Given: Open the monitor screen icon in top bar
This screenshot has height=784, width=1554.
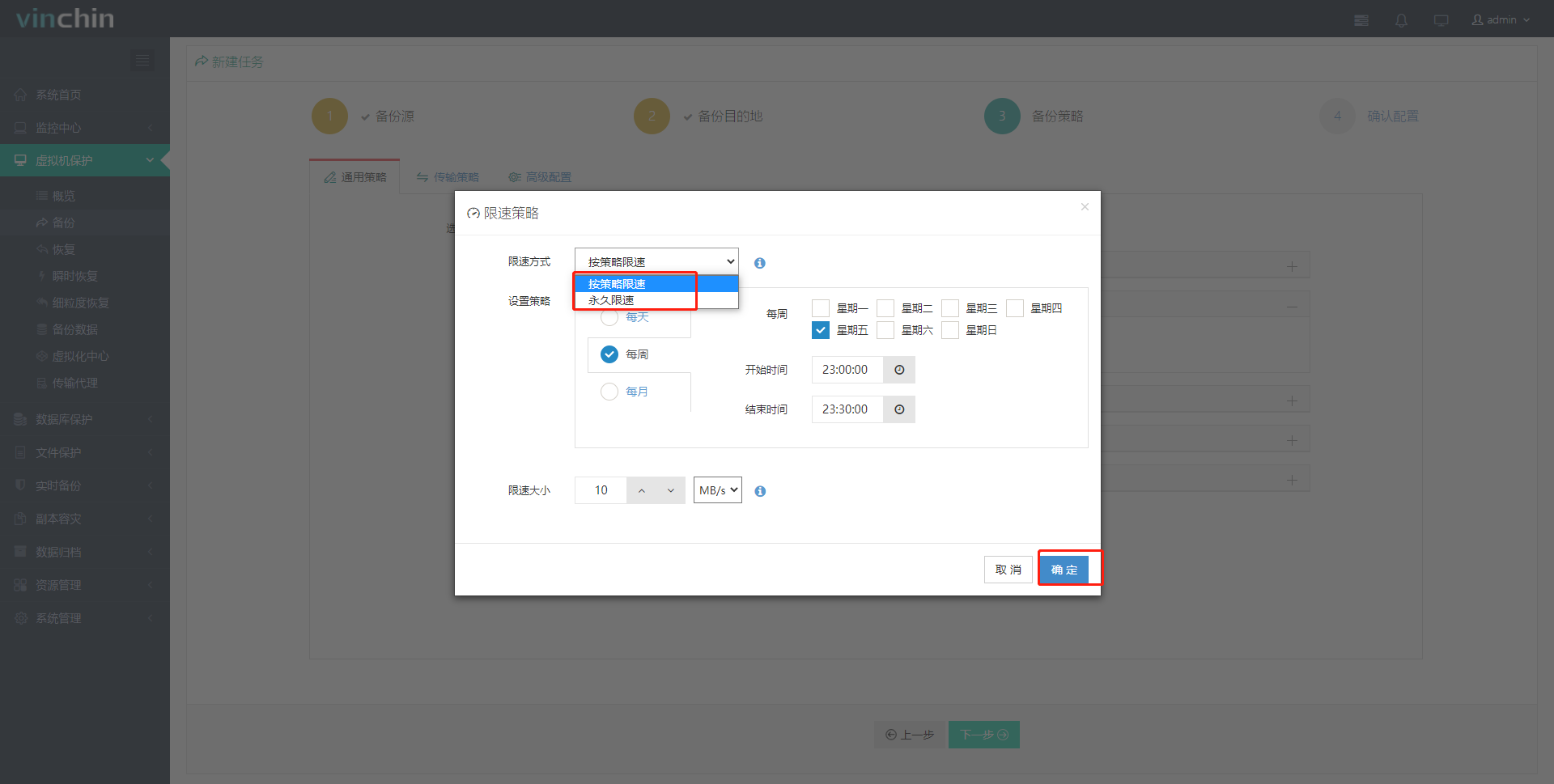Looking at the screenshot, I should click(1441, 20).
